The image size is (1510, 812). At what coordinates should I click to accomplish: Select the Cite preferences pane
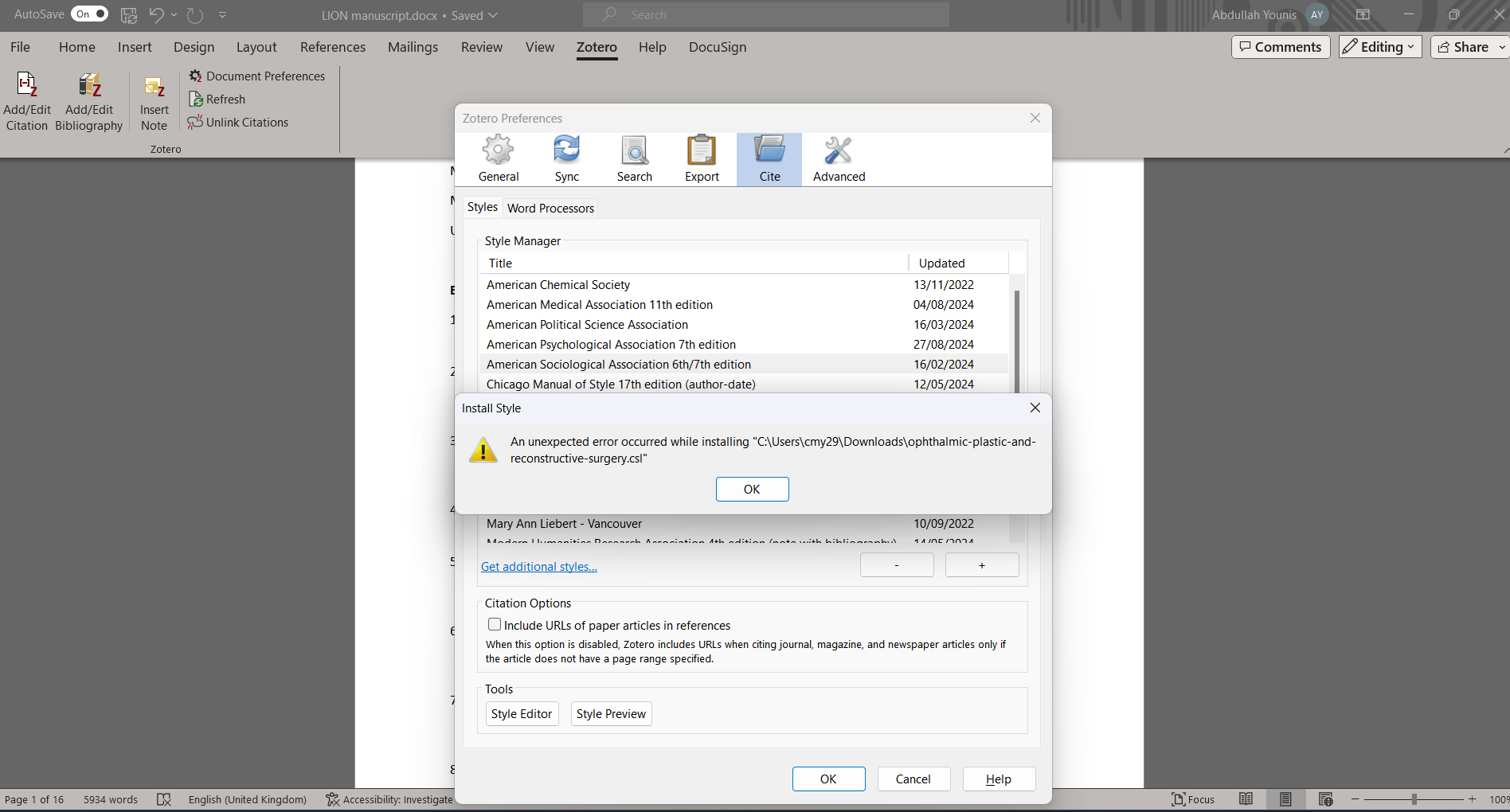point(769,159)
